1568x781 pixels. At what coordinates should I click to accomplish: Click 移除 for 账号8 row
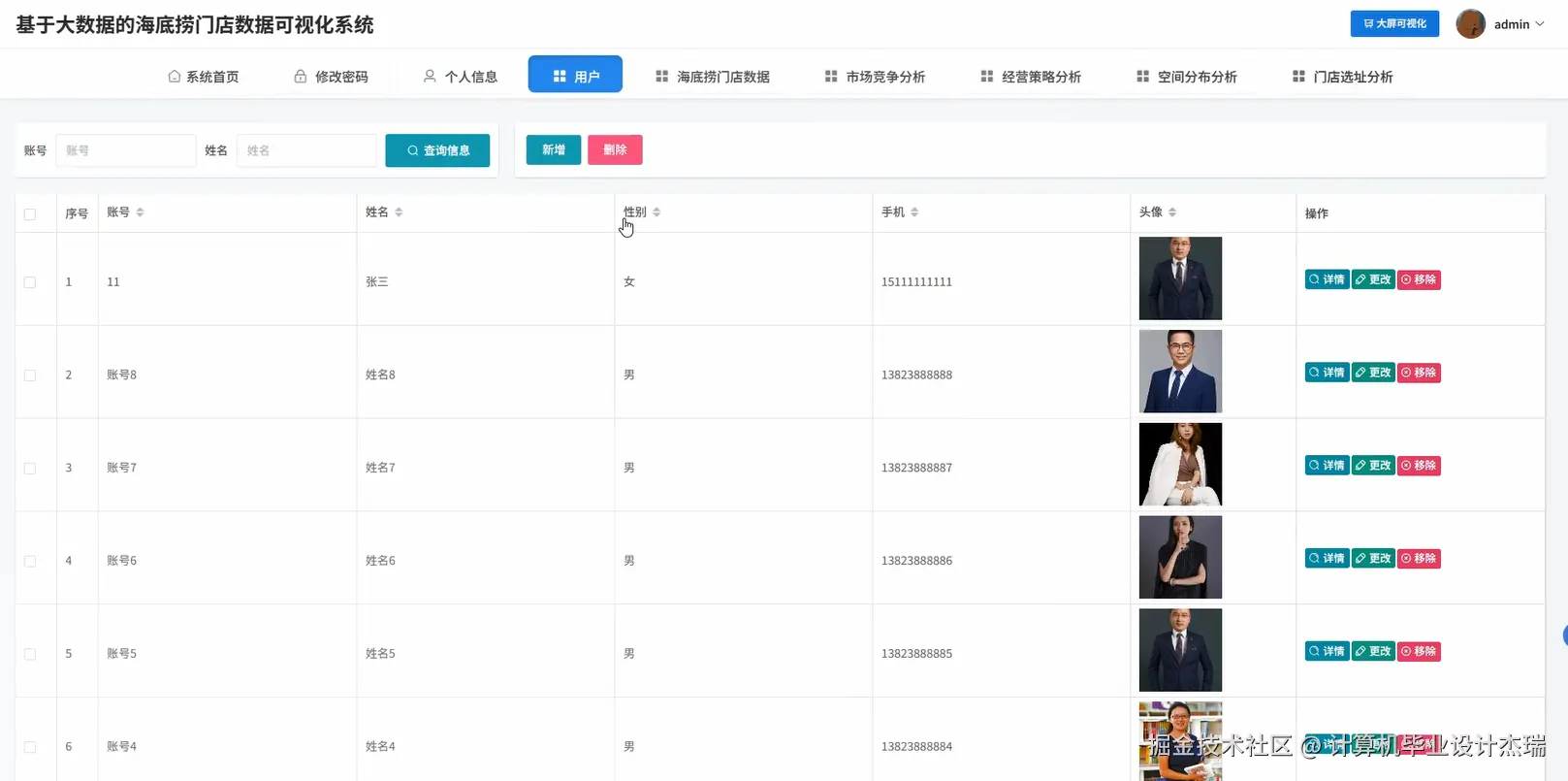[1419, 373]
